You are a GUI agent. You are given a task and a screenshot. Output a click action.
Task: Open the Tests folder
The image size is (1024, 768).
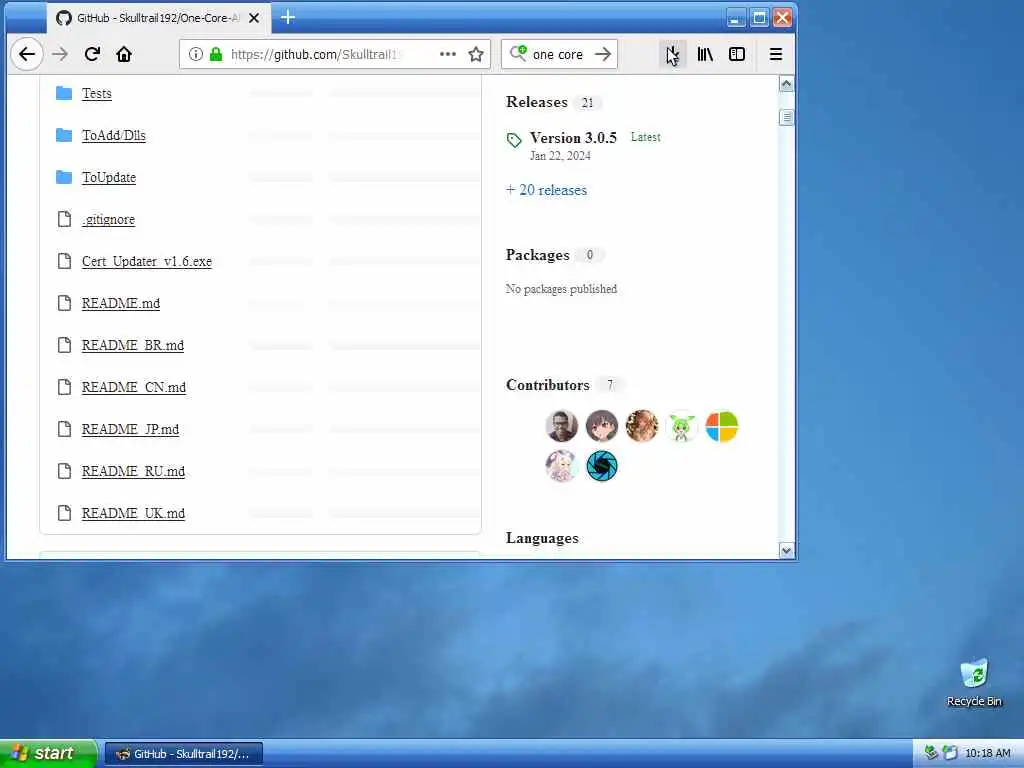tap(97, 93)
